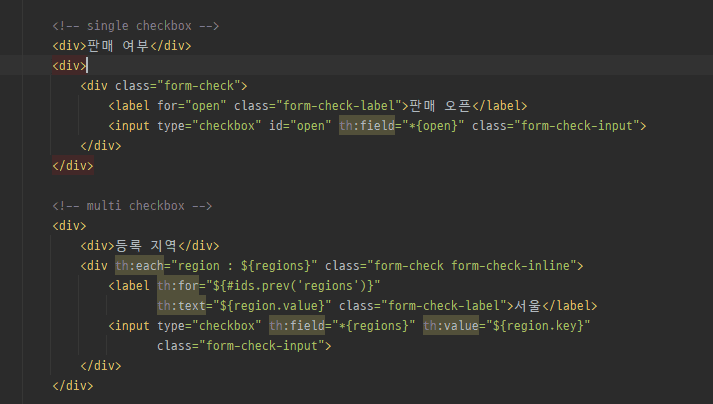
Task: Click the final closing </div> tag at bottom
Action: click(73, 386)
